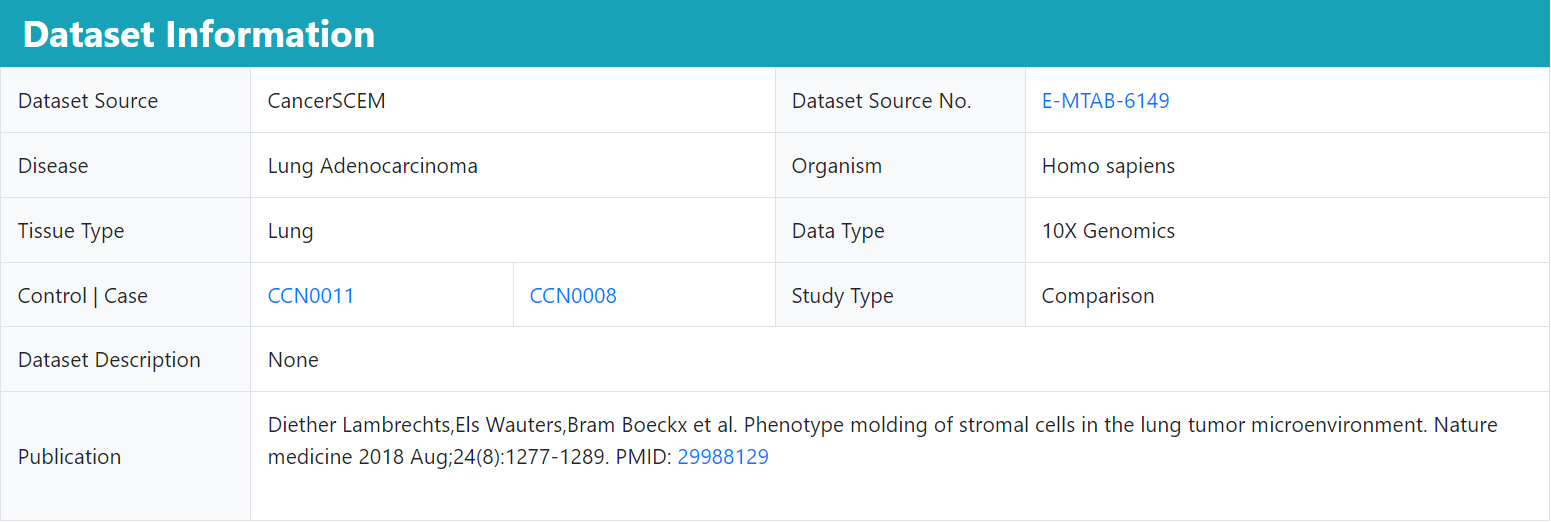The height and width of the screenshot is (522, 1551).
Task: Click the Dataset Source label cell
Action: click(125, 101)
